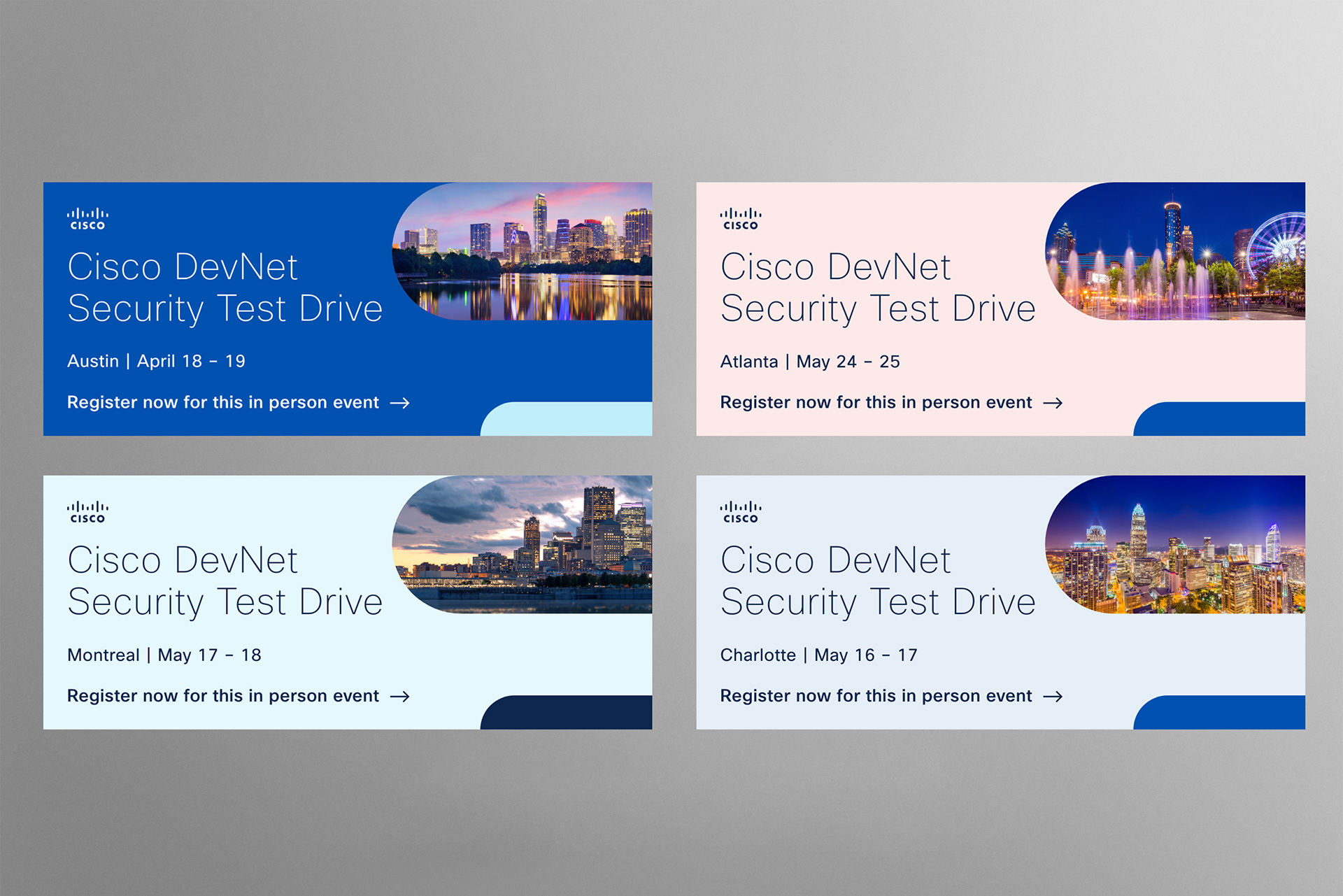The height and width of the screenshot is (896, 1343).
Task: Click the Montreal skyline photo
Action: pyautogui.click(x=522, y=544)
